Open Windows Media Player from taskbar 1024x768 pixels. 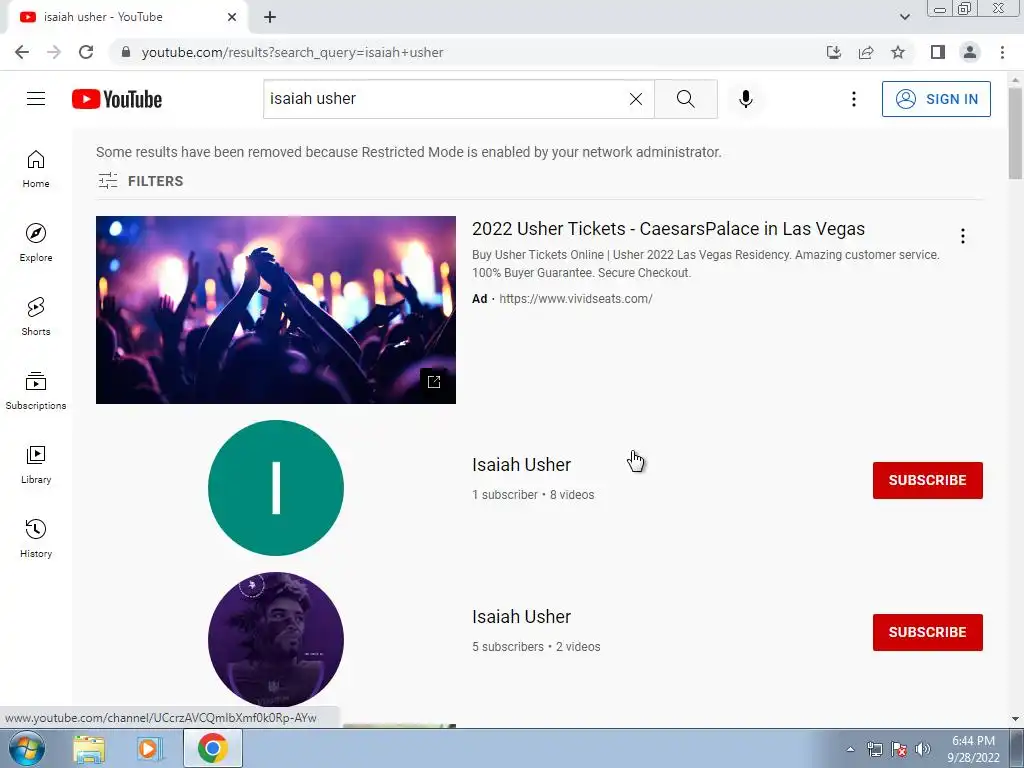pyautogui.click(x=149, y=749)
